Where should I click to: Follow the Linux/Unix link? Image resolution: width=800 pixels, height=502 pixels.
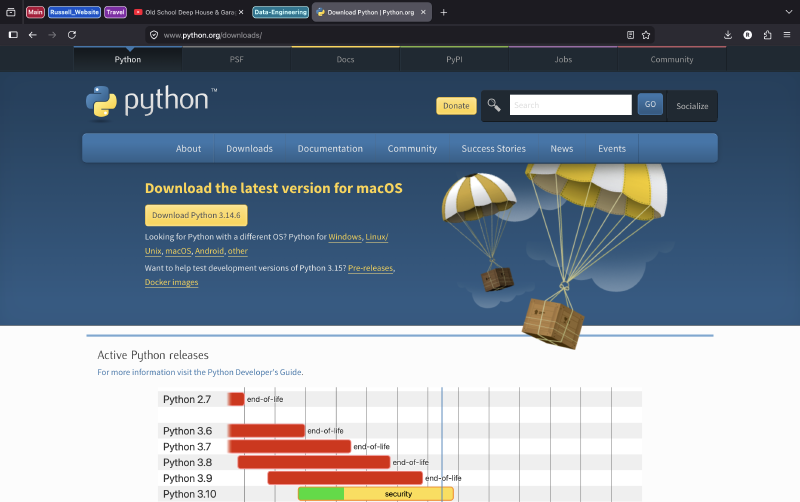[377, 237]
